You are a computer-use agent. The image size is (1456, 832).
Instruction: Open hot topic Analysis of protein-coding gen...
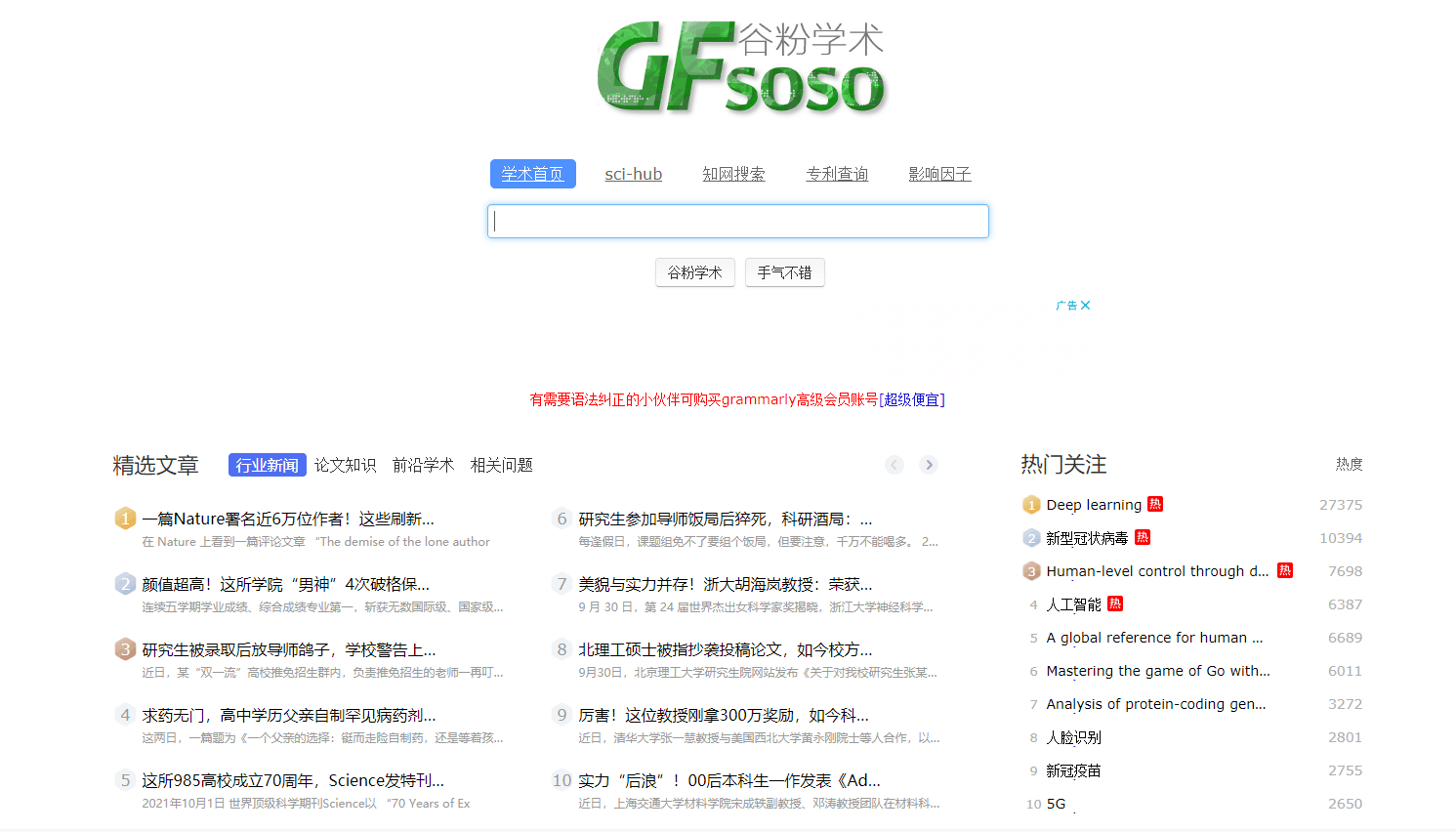1156,704
